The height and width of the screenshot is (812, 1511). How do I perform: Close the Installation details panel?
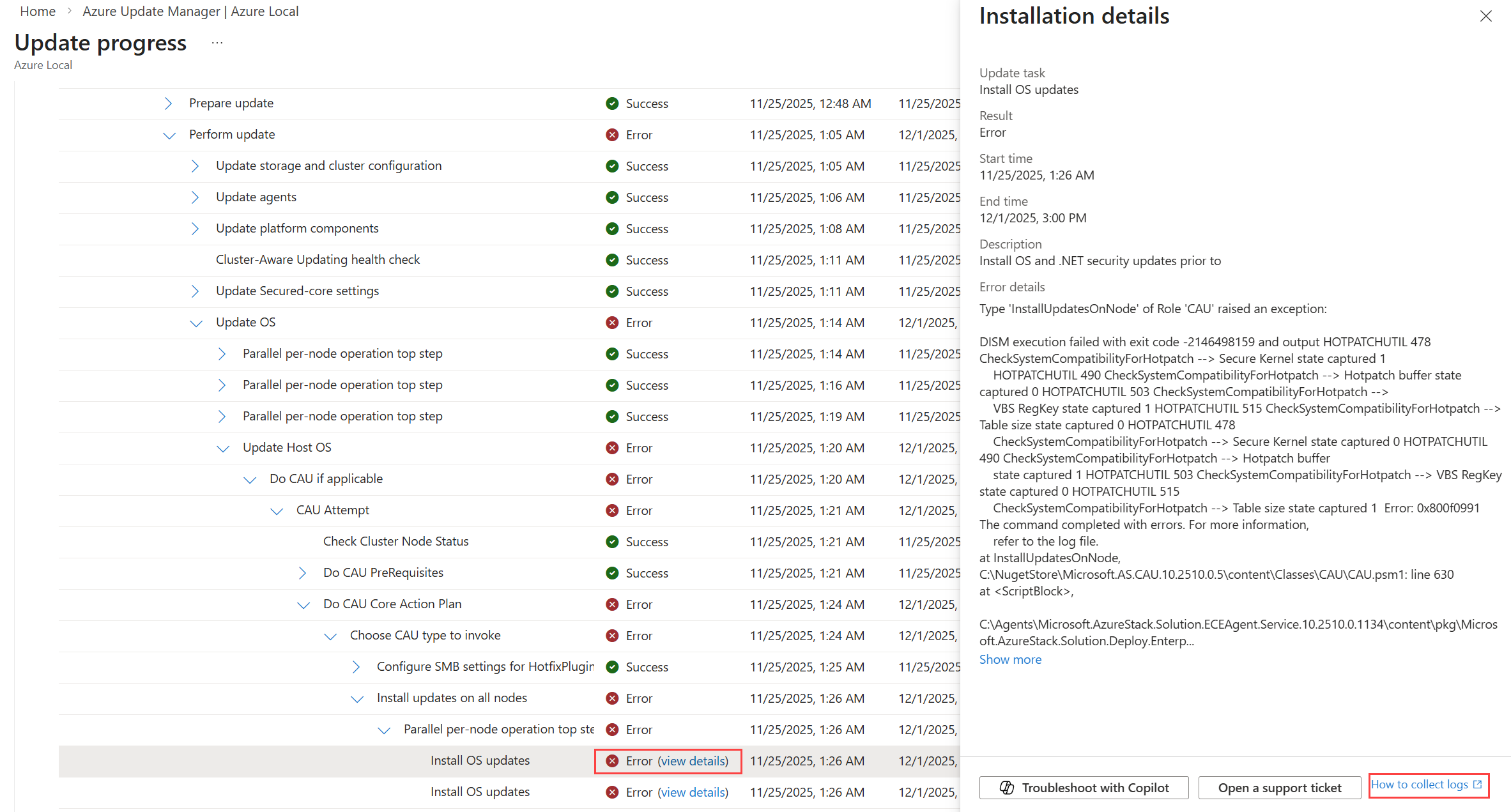1485,17
